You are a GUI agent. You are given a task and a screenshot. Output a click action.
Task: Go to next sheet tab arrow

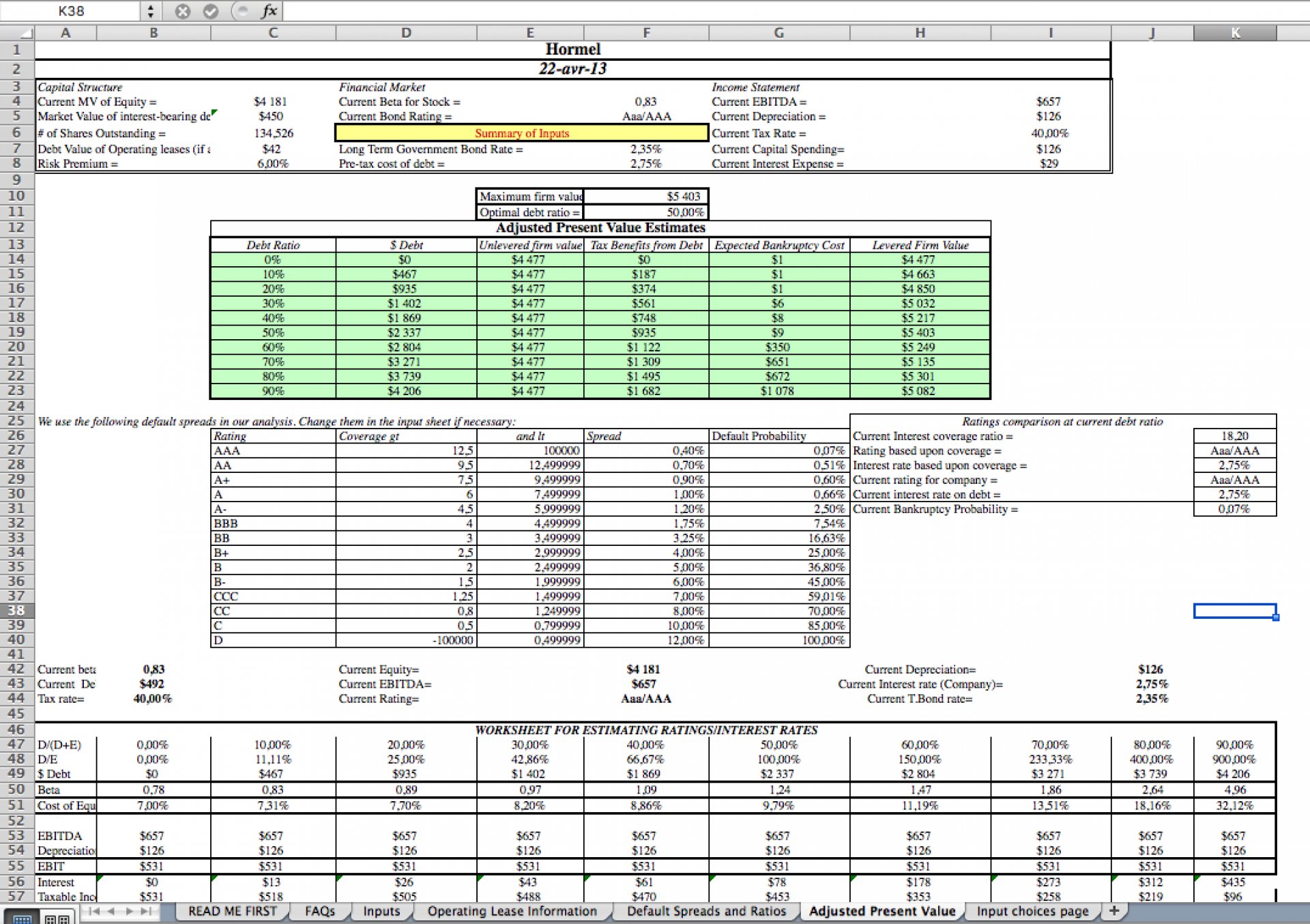(128, 911)
